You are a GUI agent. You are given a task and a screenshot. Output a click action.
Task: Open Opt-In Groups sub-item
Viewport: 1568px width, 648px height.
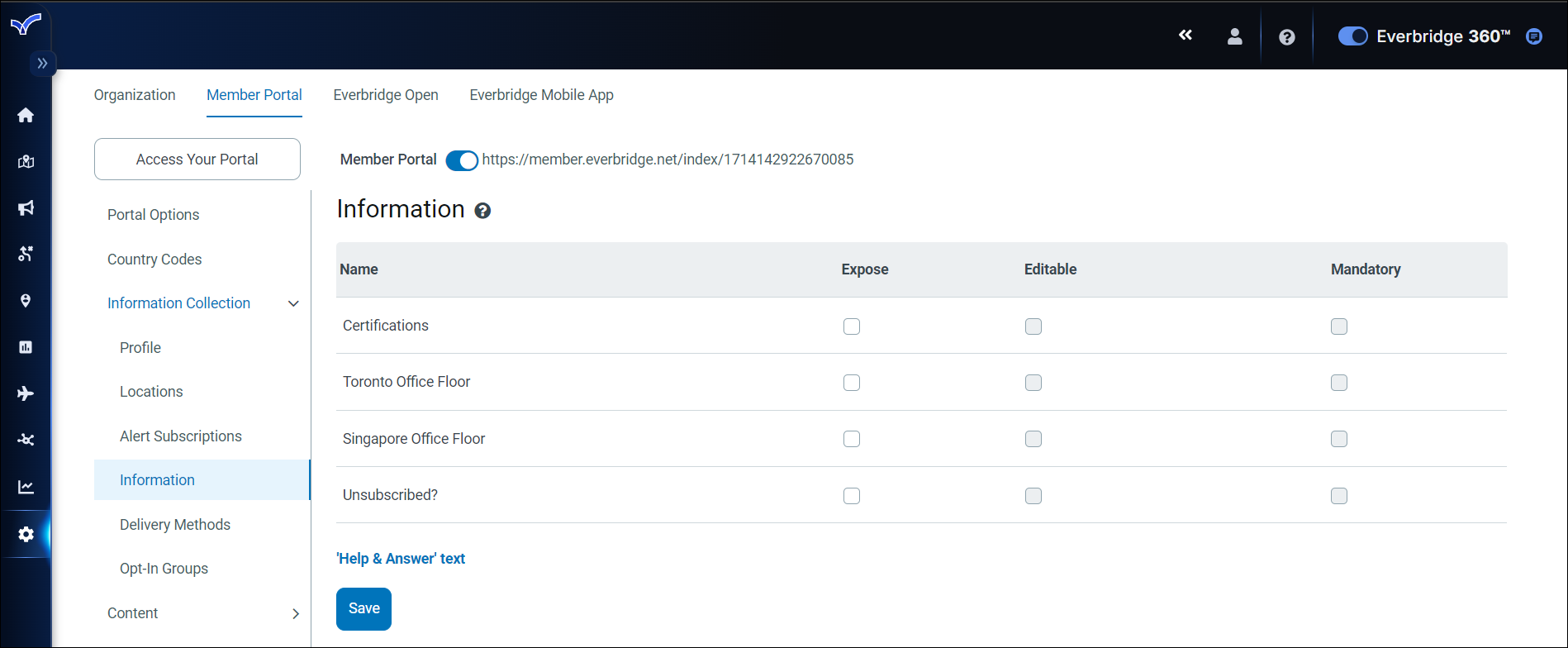(164, 569)
